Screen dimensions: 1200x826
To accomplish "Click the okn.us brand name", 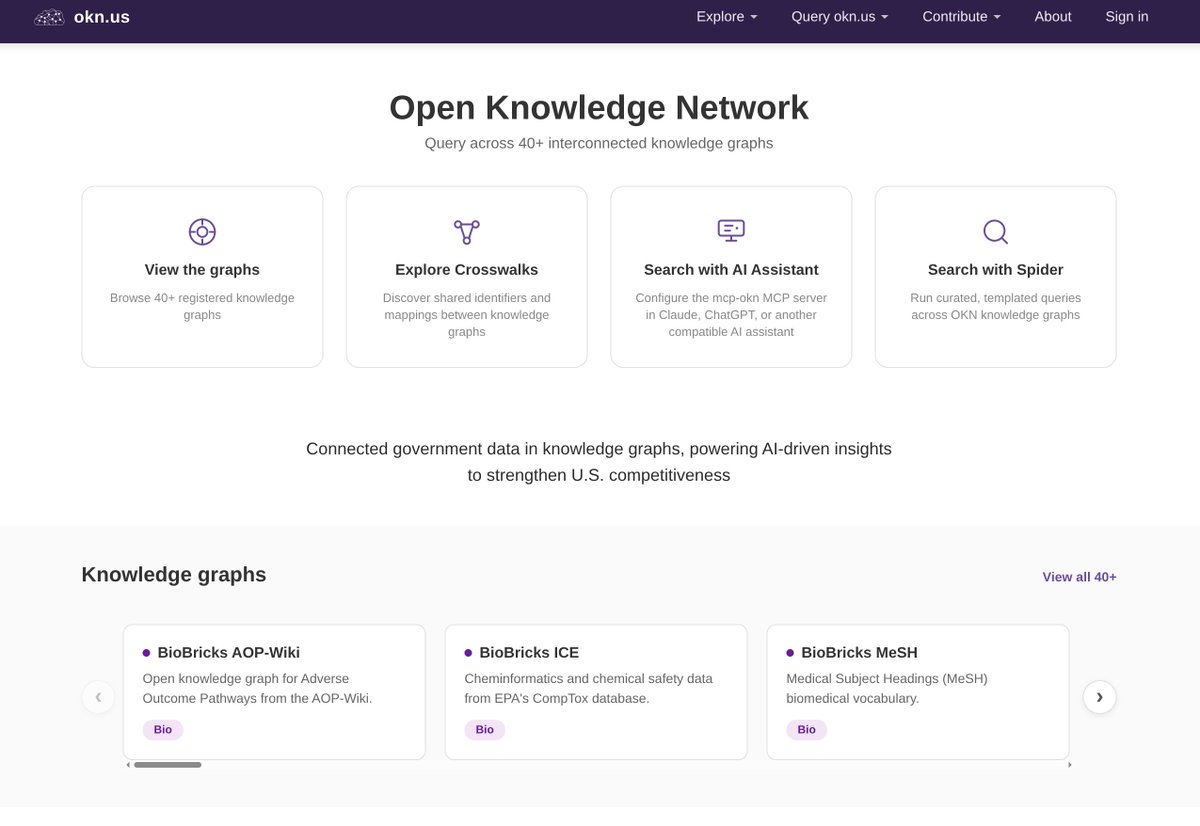I will pos(101,17).
